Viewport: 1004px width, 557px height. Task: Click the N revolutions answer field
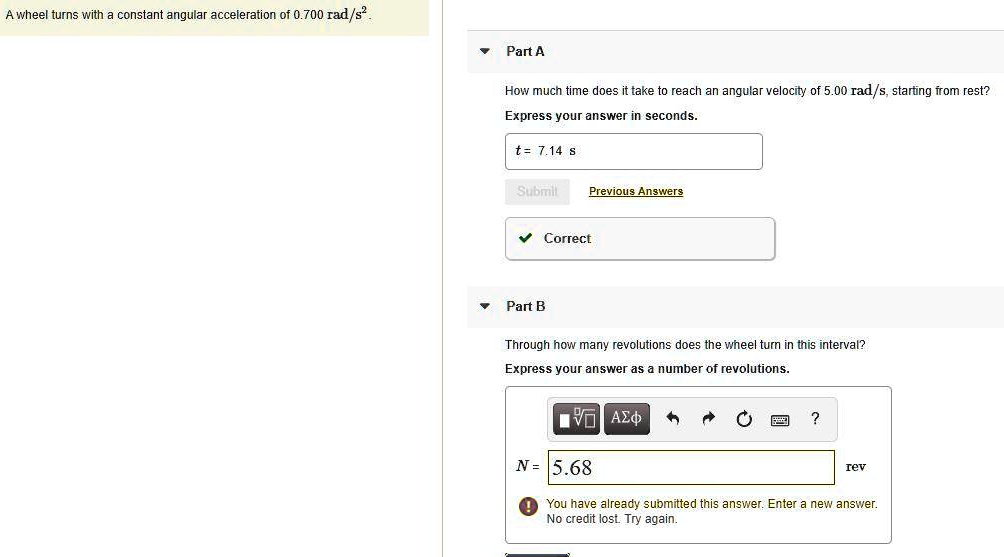(691, 467)
